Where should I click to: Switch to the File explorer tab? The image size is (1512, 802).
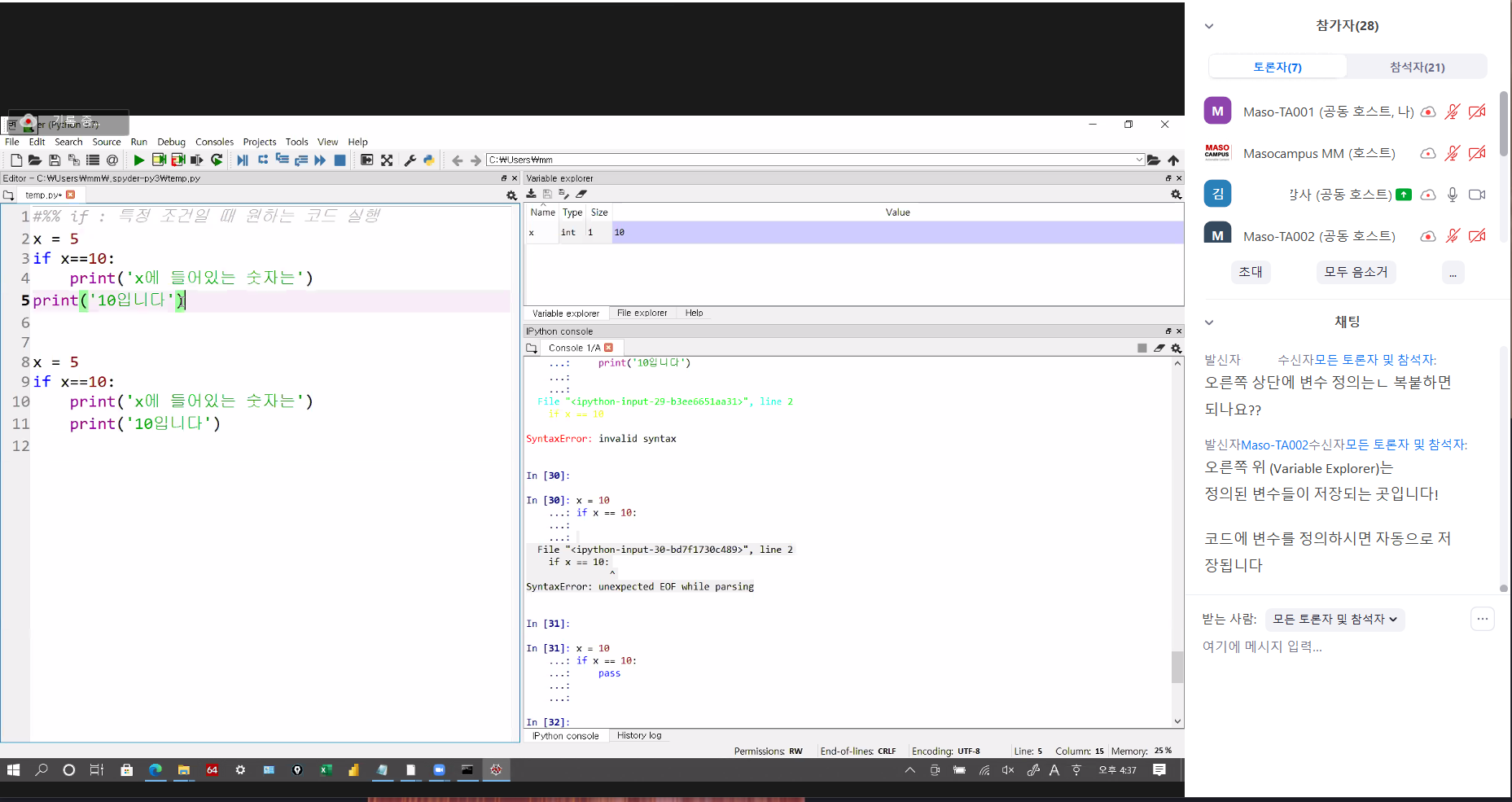point(642,313)
